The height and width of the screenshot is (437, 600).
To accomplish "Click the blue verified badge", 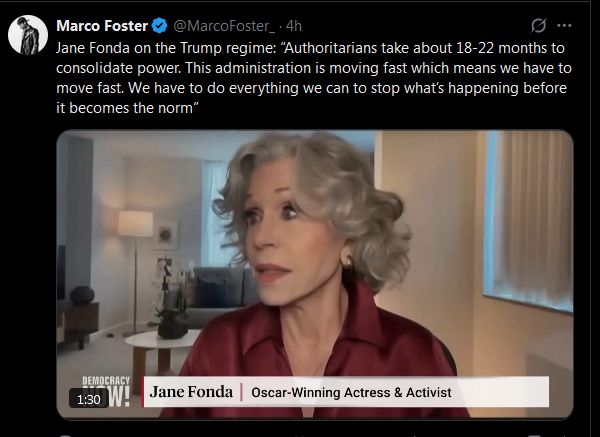I will (x=159, y=26).
